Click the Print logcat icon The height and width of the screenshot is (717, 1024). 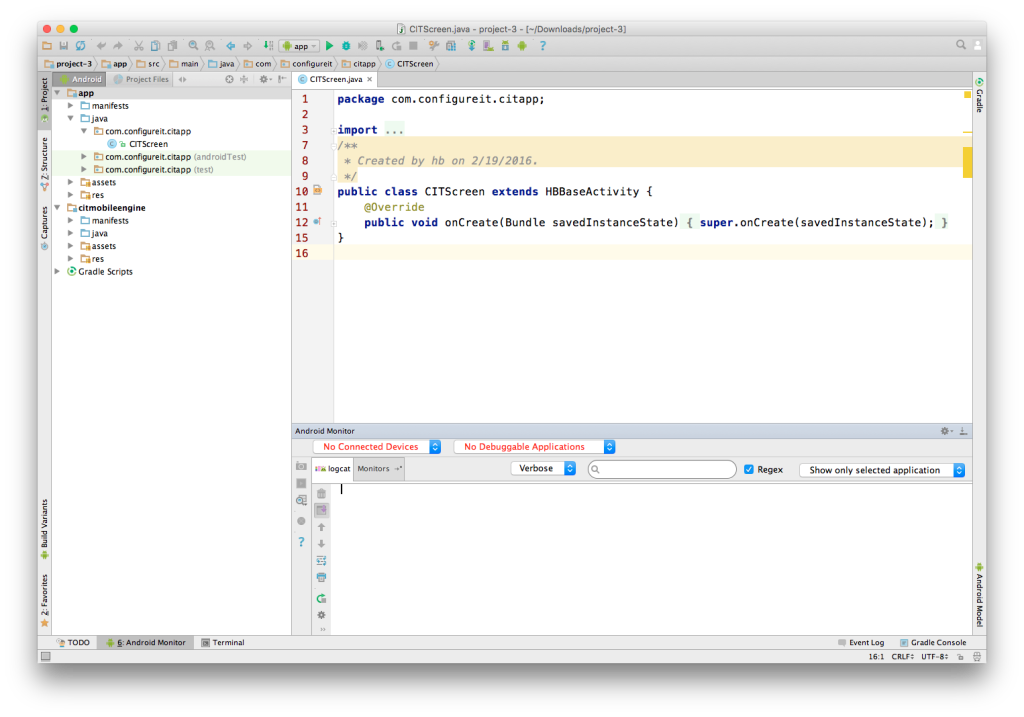[321, 577]
